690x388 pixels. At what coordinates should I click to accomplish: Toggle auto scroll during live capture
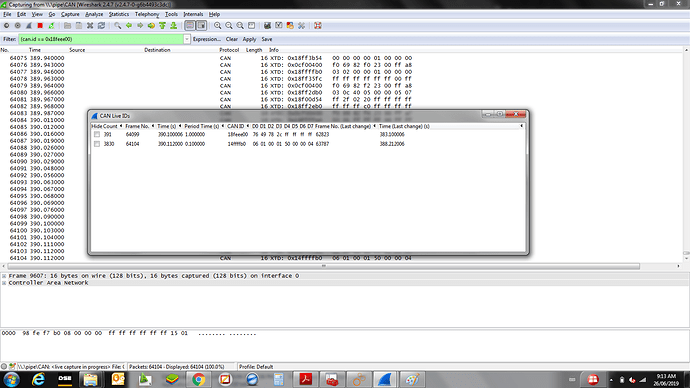tap(201, 26)
